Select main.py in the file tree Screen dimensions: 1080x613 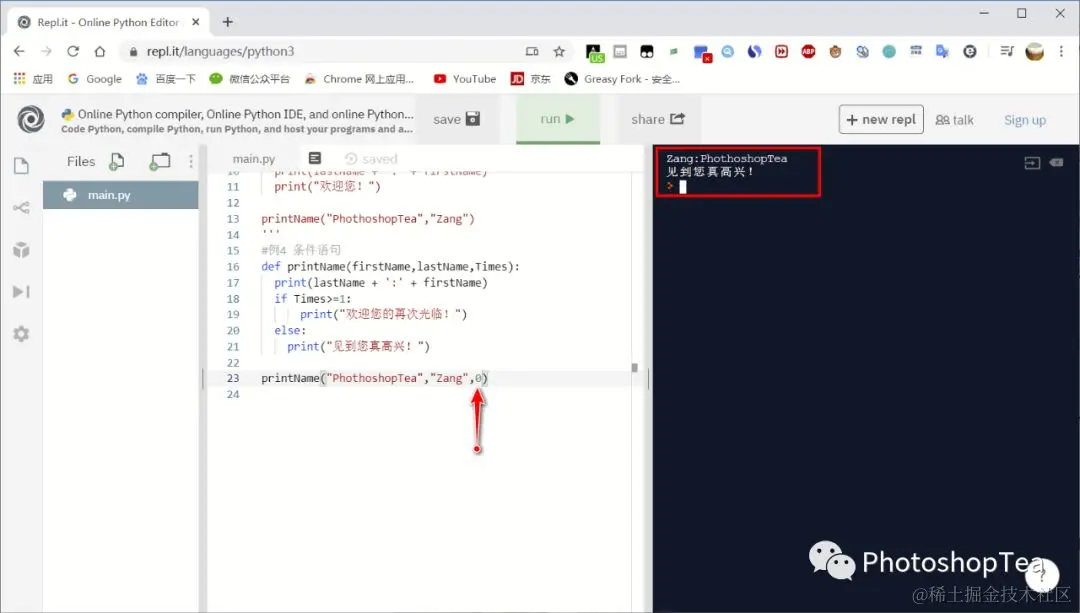(x=121, y=195)
